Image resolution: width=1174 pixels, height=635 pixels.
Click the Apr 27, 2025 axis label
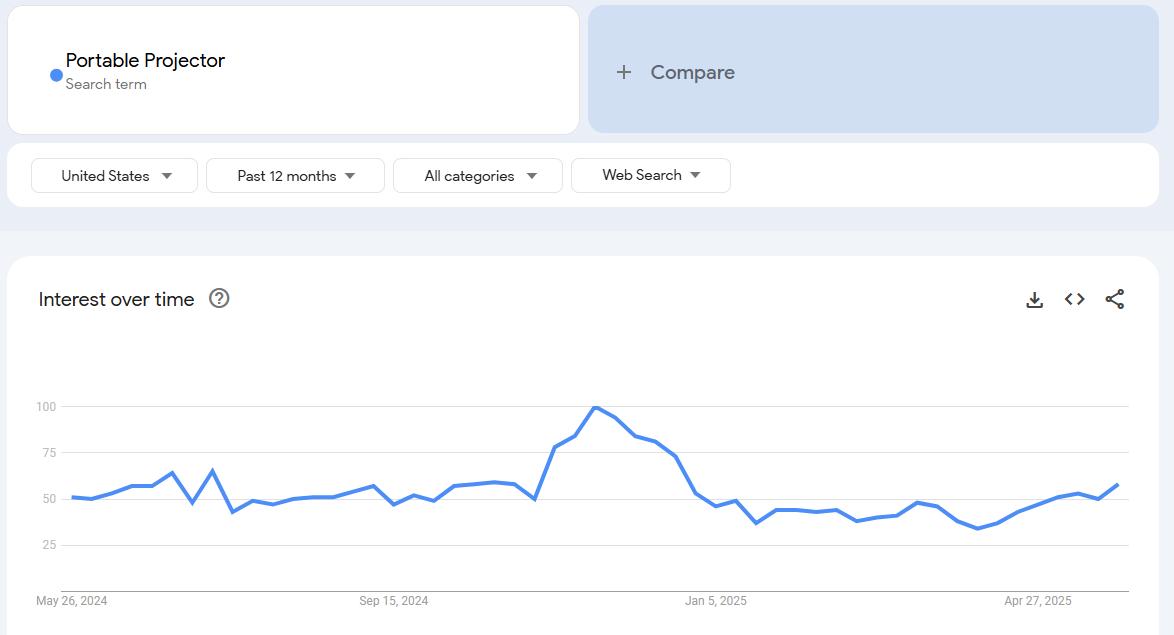coord(1038,601)
